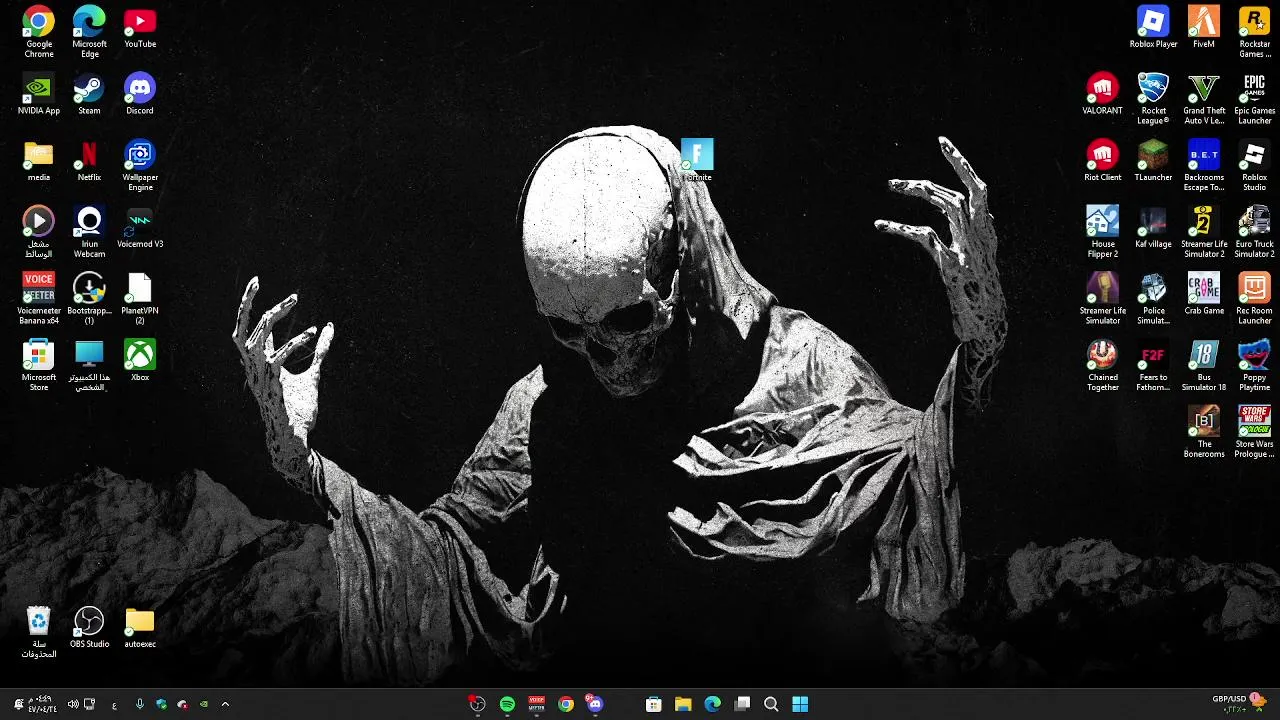Switch to Spotify on the taskbar
The width and height of the screenshot is (1280, 720).
(x=507, y=704)
